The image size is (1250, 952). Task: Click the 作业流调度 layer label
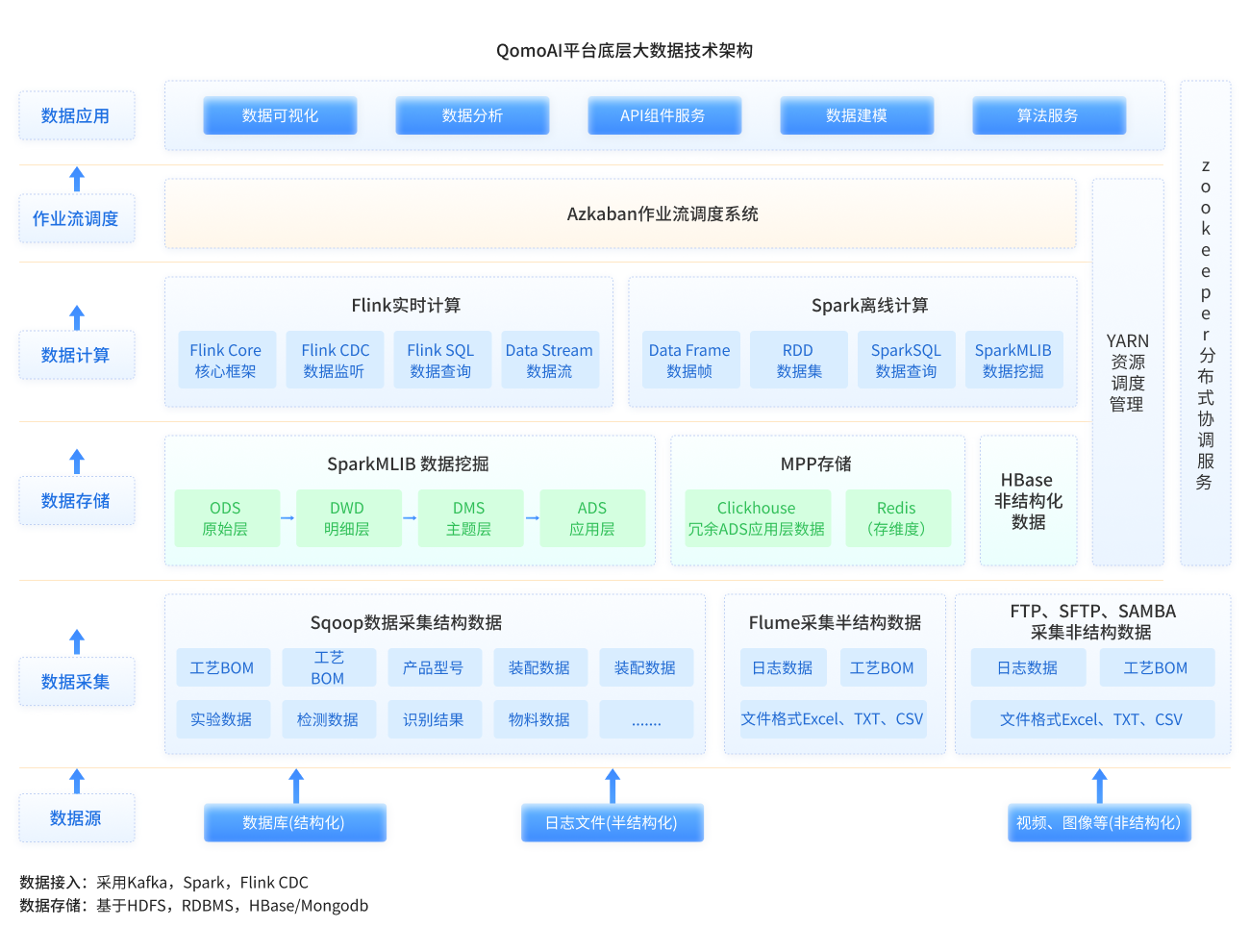click(x=77, y=218)
